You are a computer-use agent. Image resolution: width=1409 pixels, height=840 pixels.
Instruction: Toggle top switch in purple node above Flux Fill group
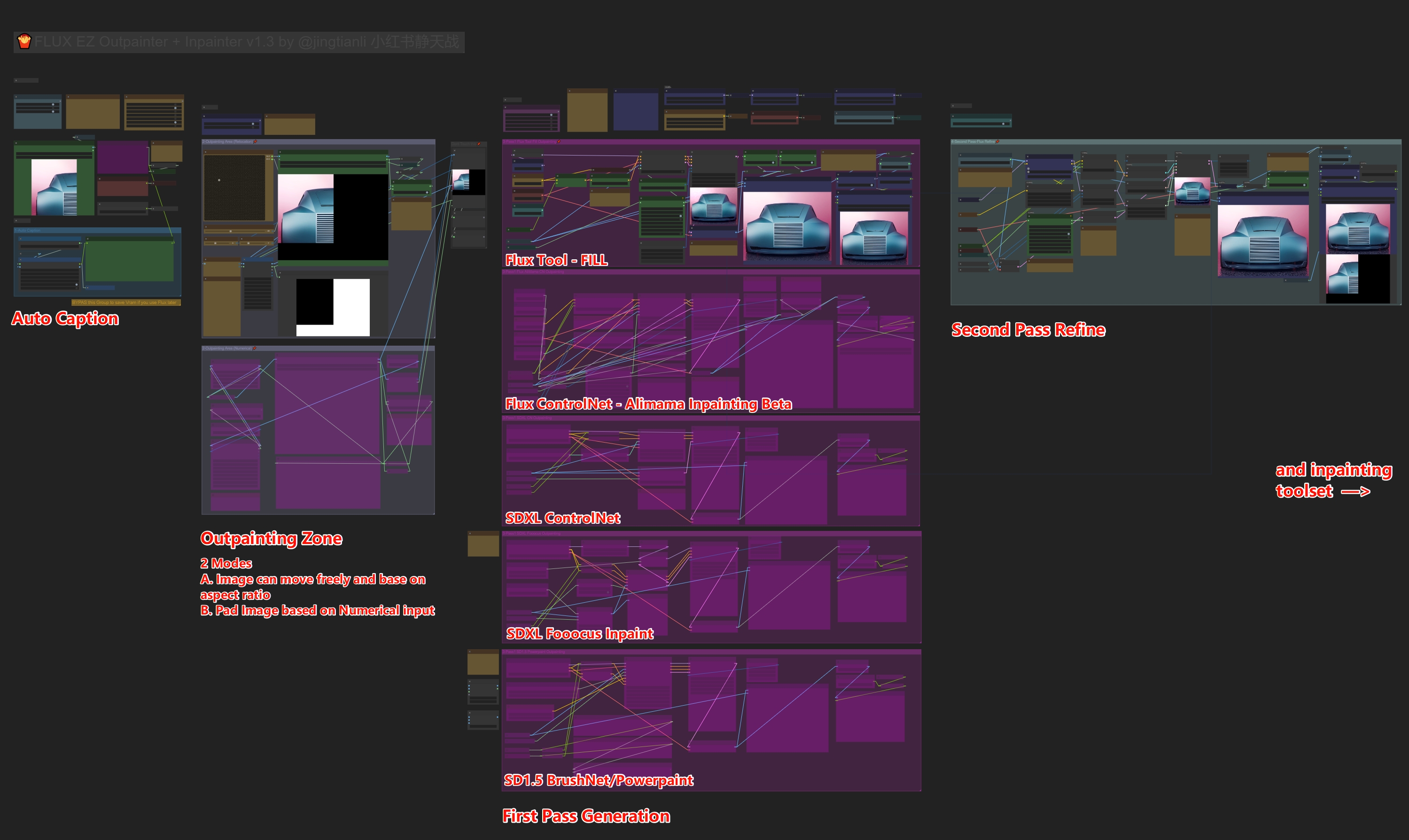coord(552,116)
